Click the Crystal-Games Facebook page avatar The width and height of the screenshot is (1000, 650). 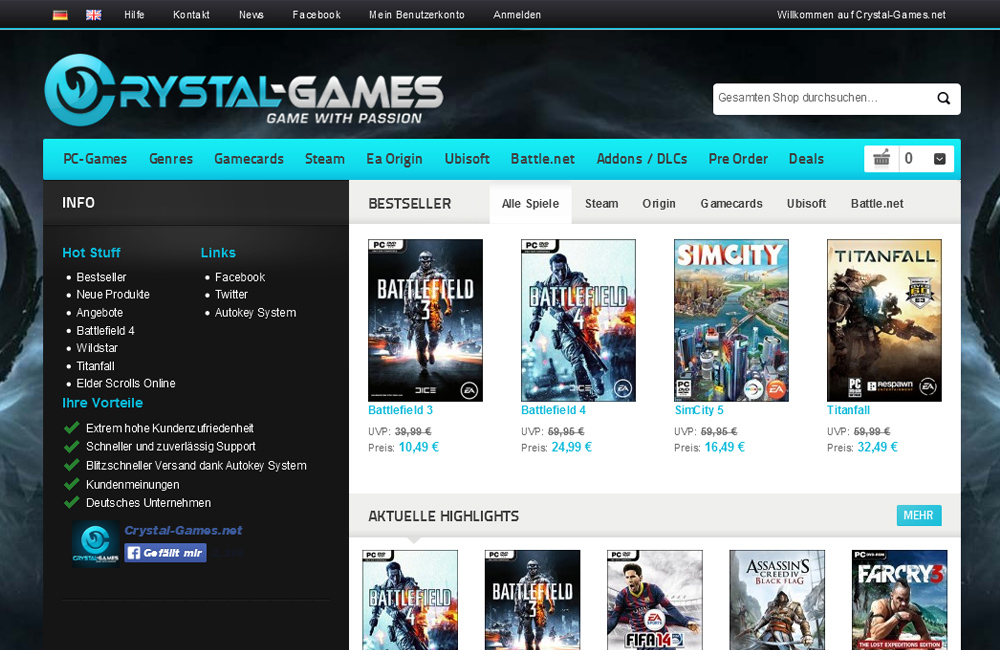(x=96, y=543)
